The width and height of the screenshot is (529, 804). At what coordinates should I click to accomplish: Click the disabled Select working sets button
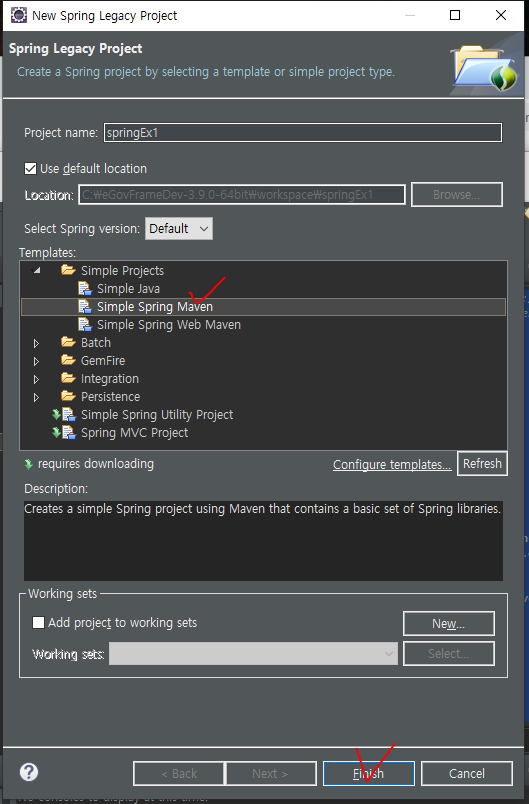tap(449, 653)
